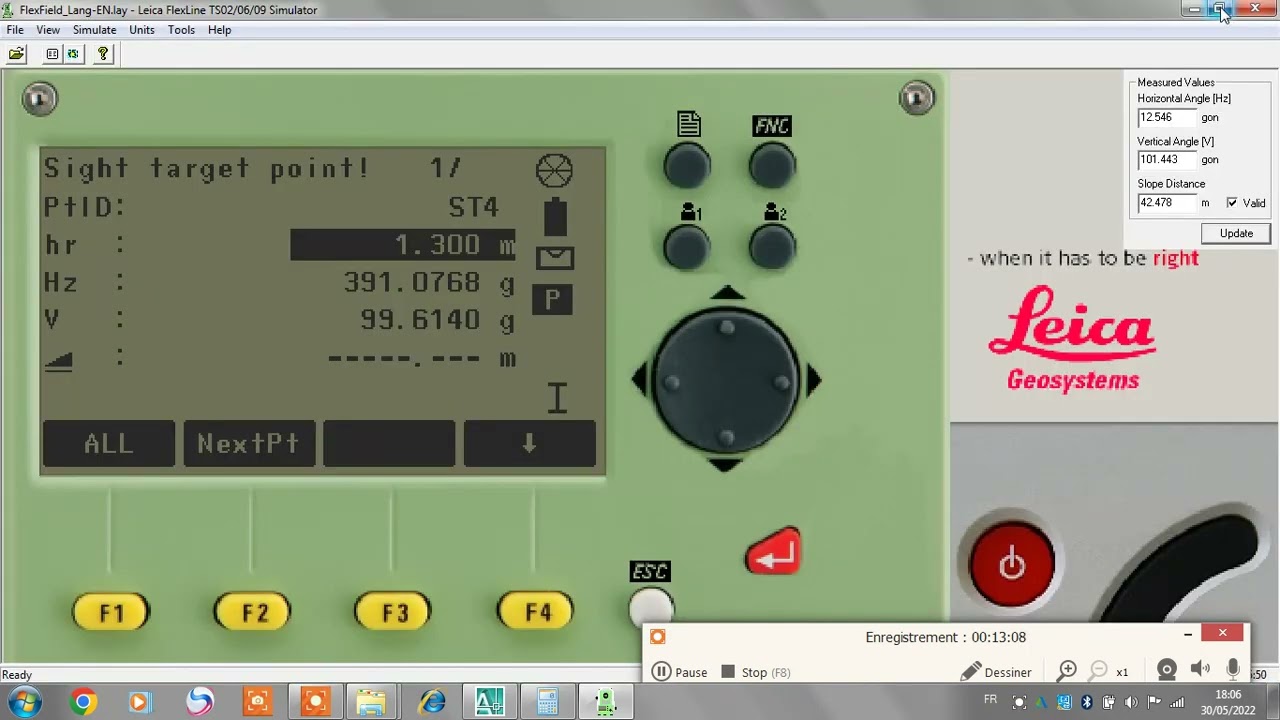Click the Horizontal Angle input field

[x=1166, y=118]
